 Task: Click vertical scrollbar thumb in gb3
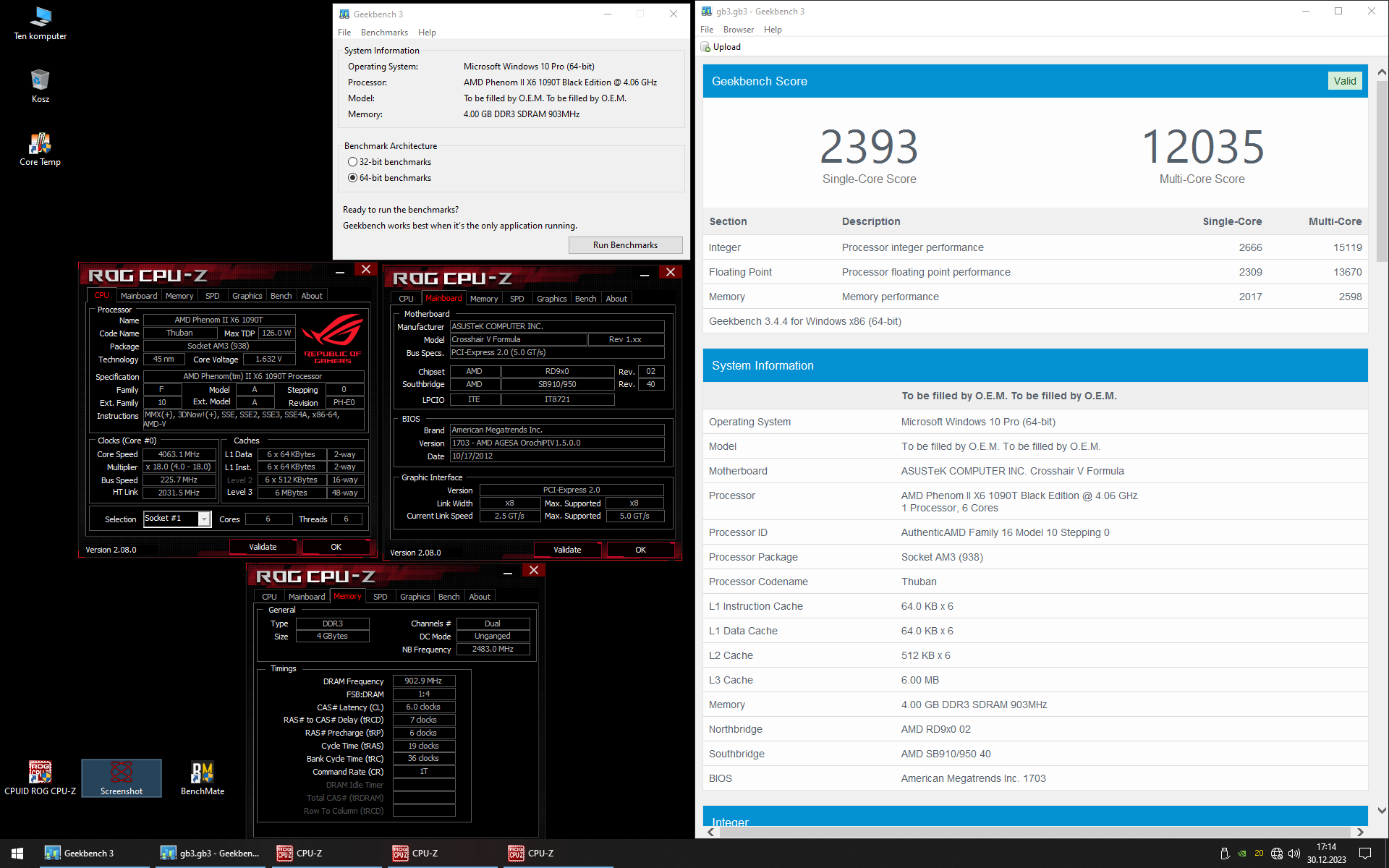[1382, 171]
